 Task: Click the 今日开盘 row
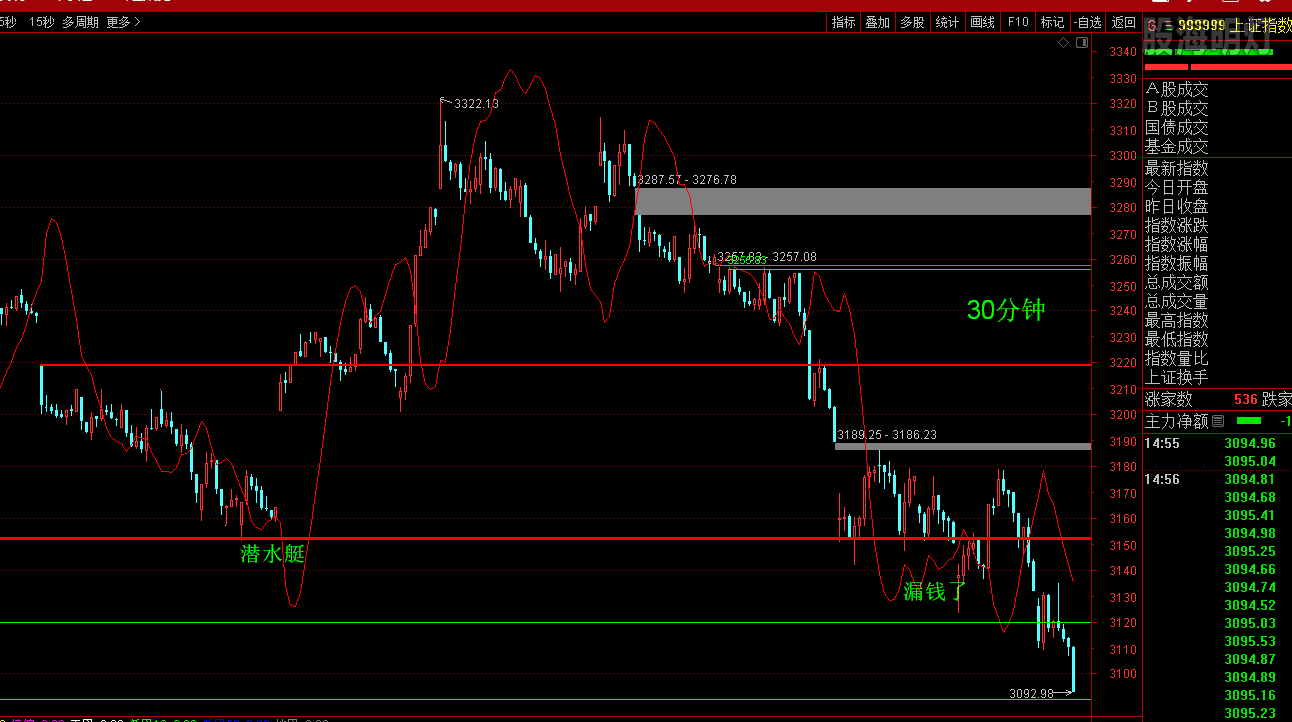pyautogui.click(x=1177, y=187)
